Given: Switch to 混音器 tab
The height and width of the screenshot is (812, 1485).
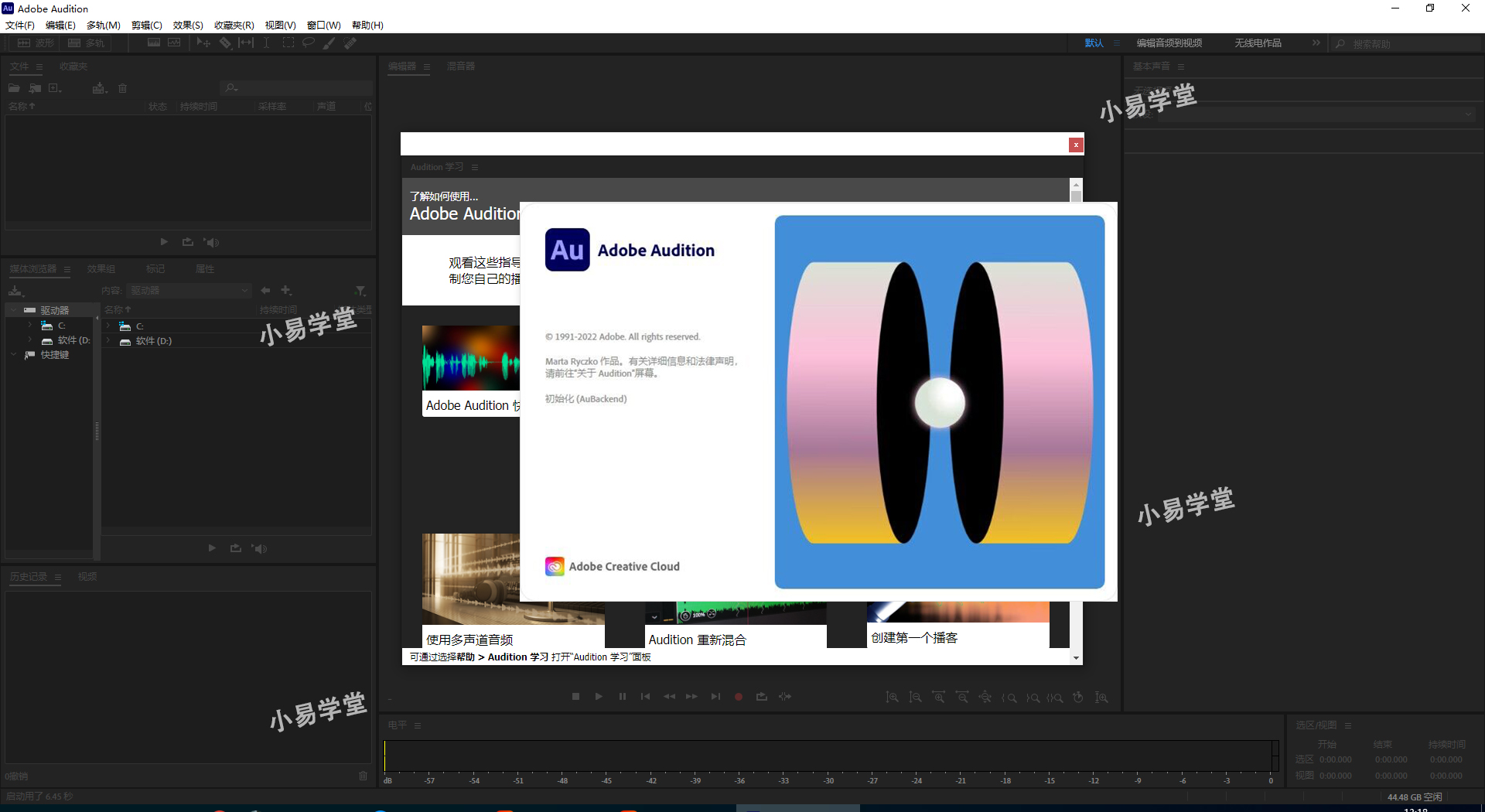Looking at the screenshot, I should point(461,67).
